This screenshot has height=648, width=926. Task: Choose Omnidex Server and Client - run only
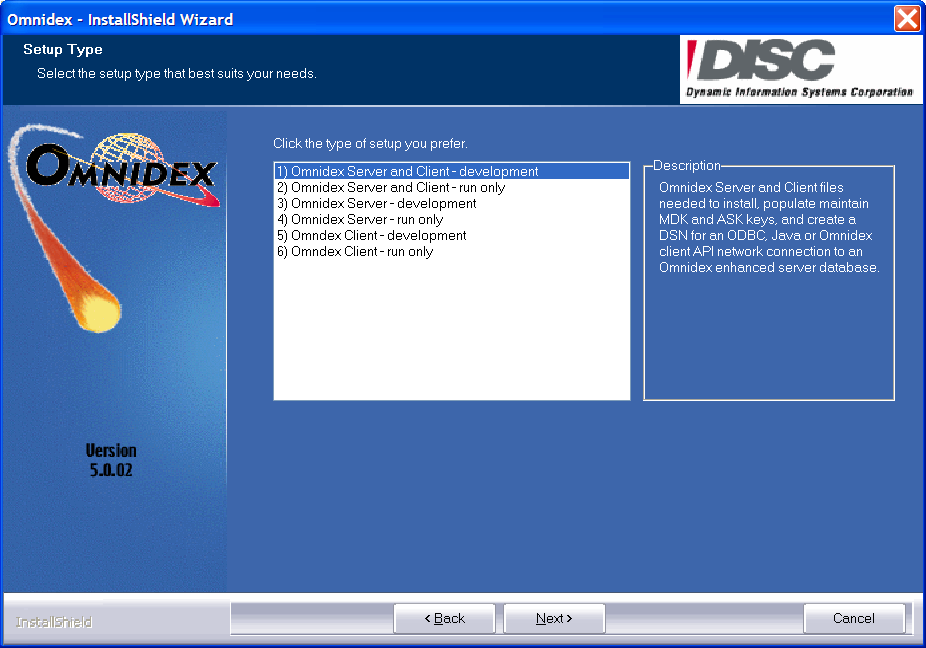coord(391,187)
